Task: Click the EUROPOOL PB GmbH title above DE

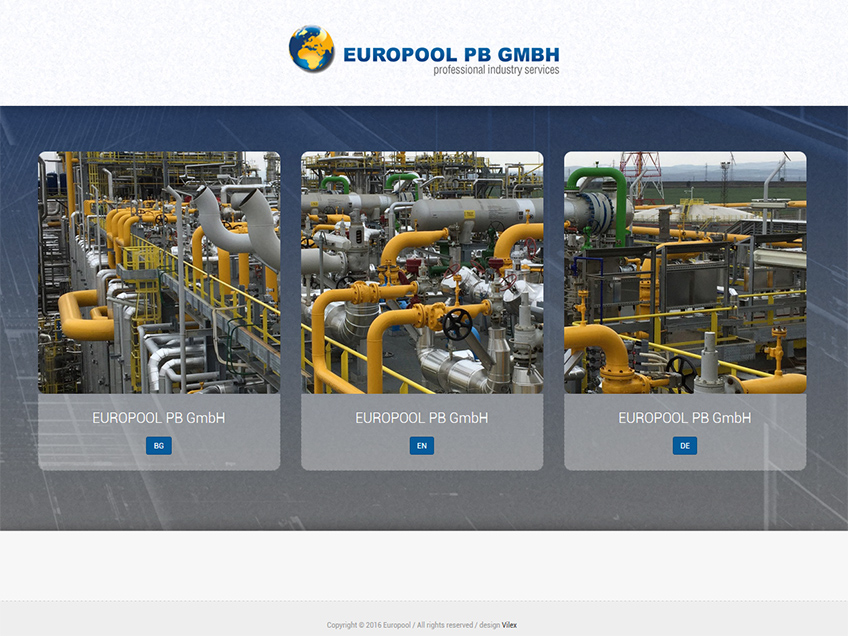Action: click(x=685, y=418)
